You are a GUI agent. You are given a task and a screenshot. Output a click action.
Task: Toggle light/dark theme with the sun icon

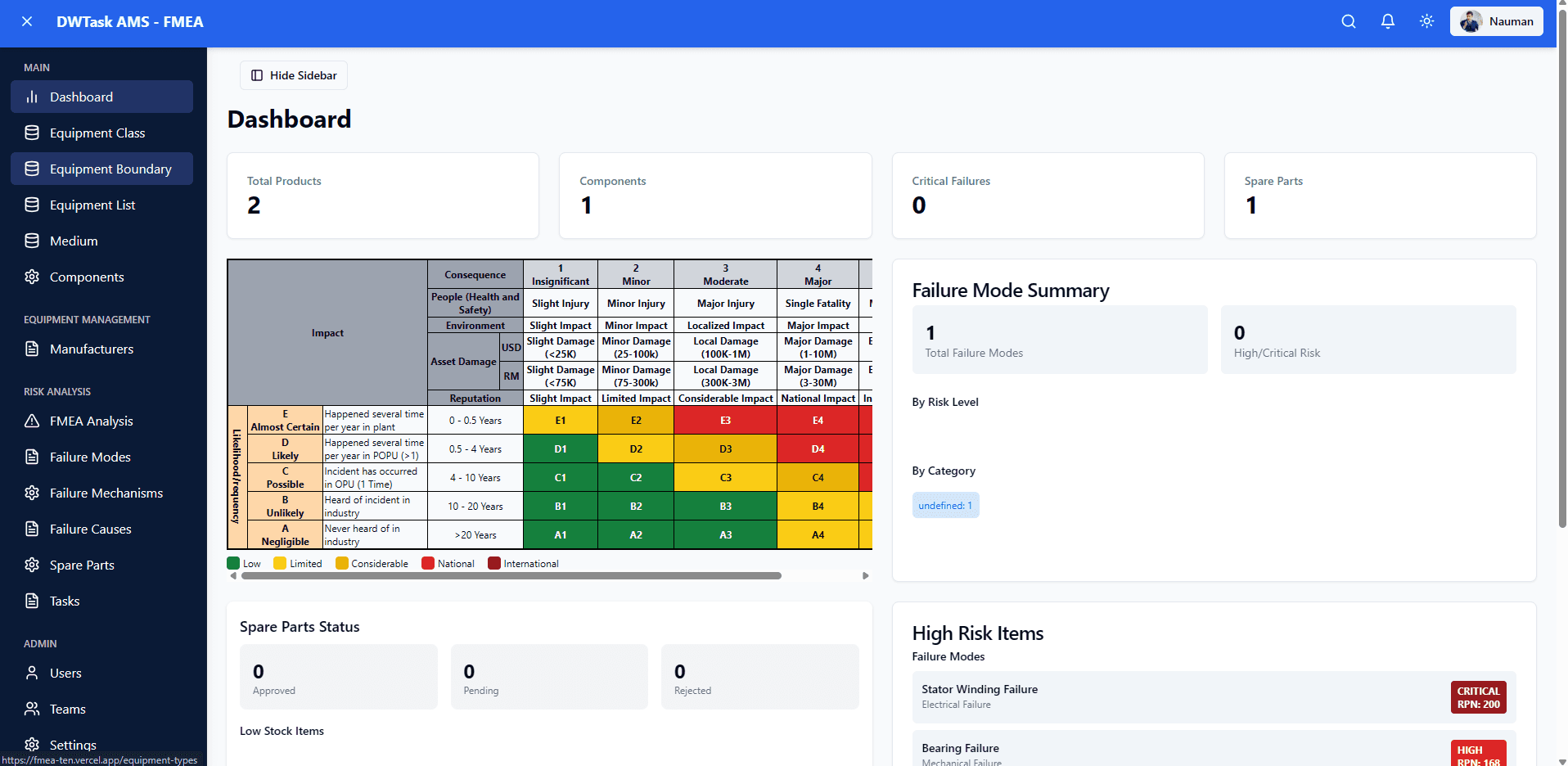[x=1426, y=21]
